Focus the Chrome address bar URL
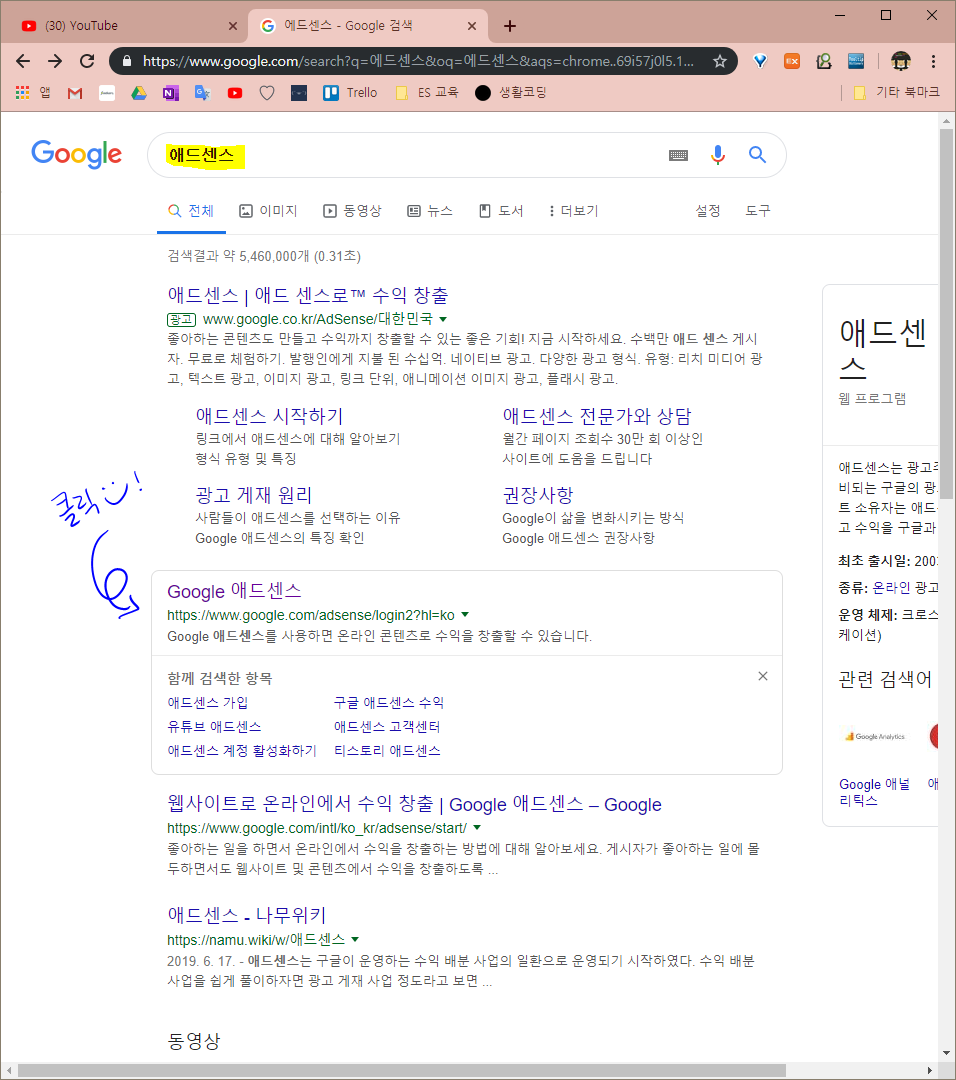Image resolution: width=956 pixels, height=1080 pixels. click(418, 61)
